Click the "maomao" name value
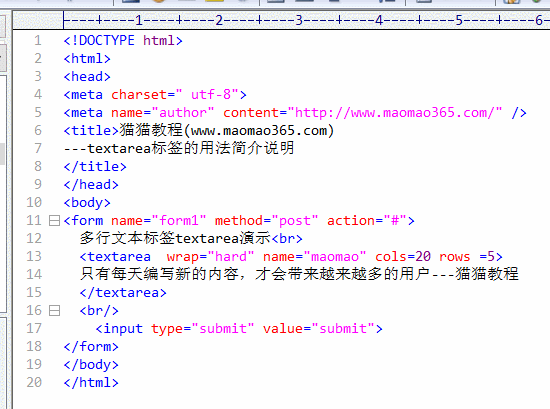550x409 pixels. pyautogui.click(x=335, y=256)
